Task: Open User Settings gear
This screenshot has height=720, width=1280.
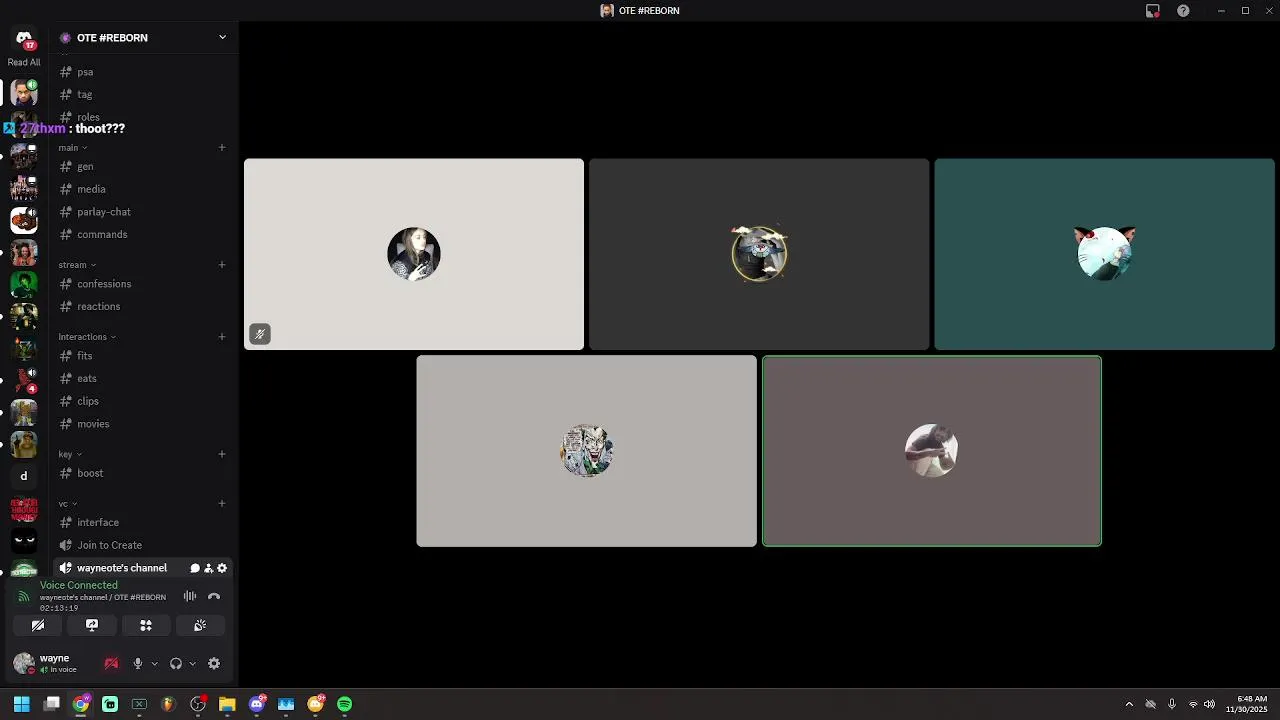Action: 214,663
